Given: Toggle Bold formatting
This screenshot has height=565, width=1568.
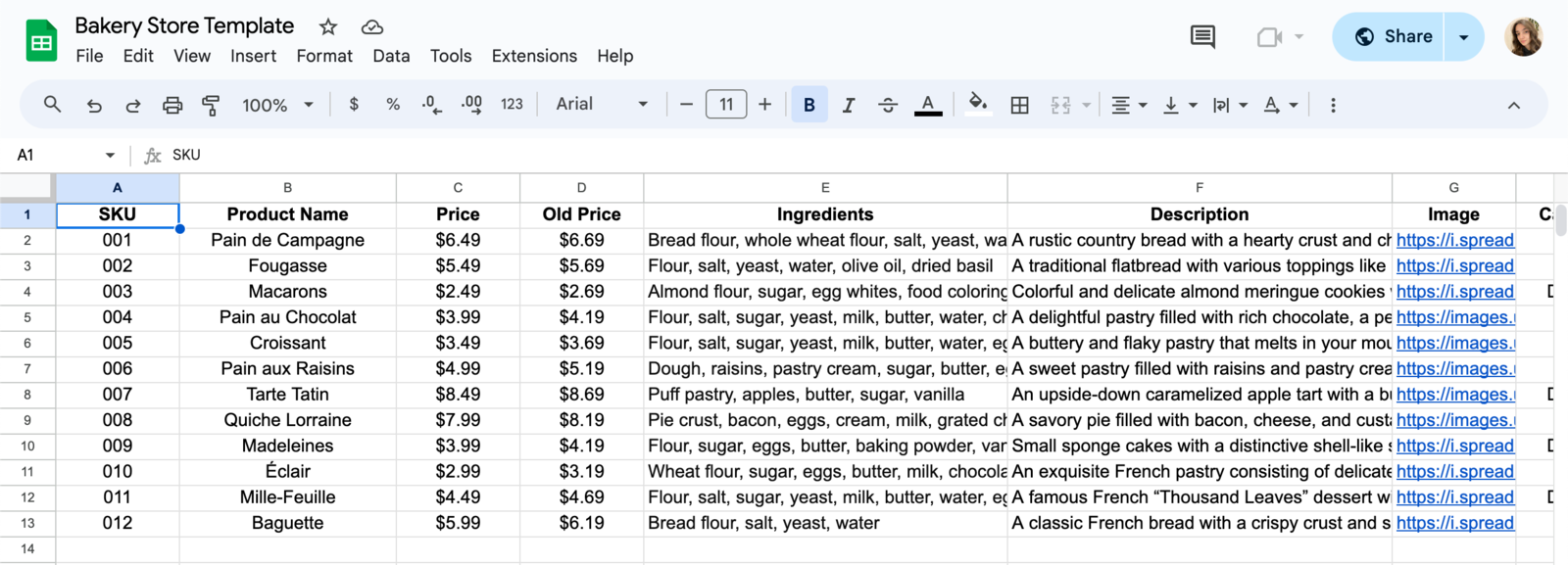Looking at the screenshot, I should [808, 105].
